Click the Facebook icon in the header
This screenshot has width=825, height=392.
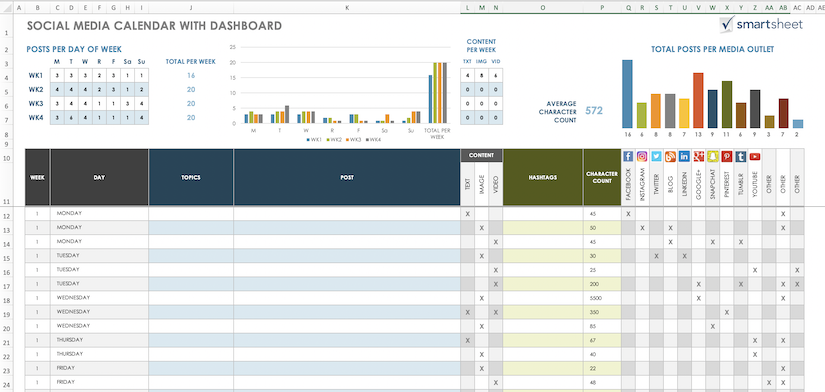pos(628,156)
